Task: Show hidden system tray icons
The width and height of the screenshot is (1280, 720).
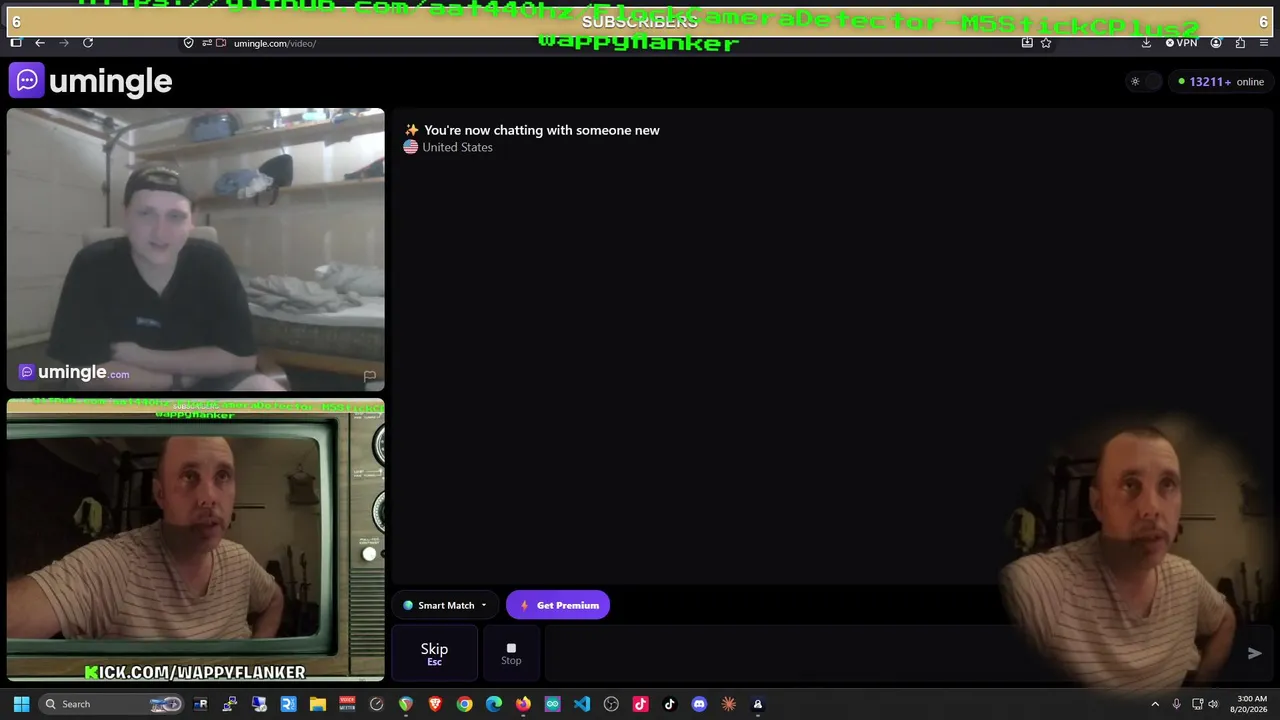Action: pos(1155,704)
